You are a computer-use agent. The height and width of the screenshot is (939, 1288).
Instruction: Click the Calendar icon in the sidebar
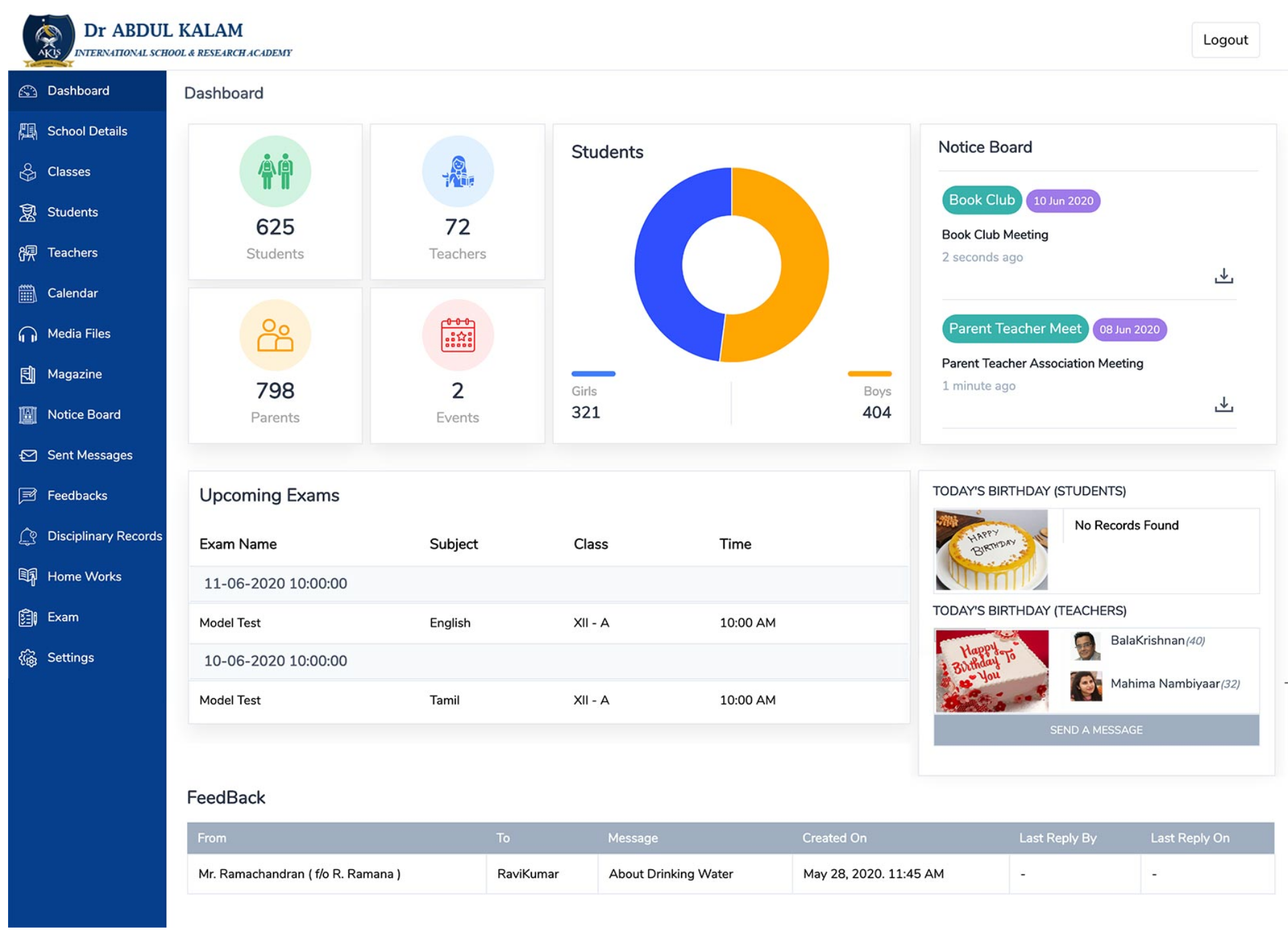(28, 293)
